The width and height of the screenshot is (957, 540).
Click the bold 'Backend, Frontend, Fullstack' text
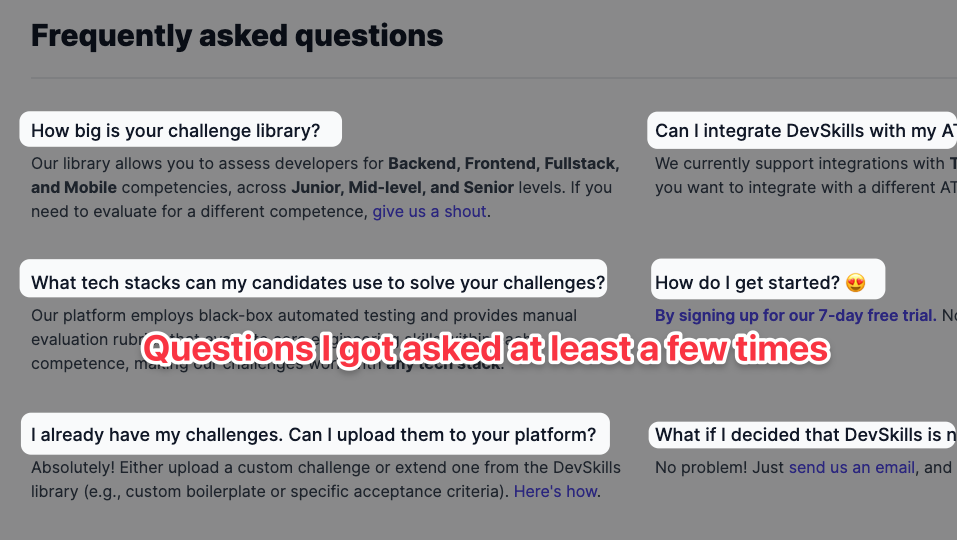(x=504, y=164)
